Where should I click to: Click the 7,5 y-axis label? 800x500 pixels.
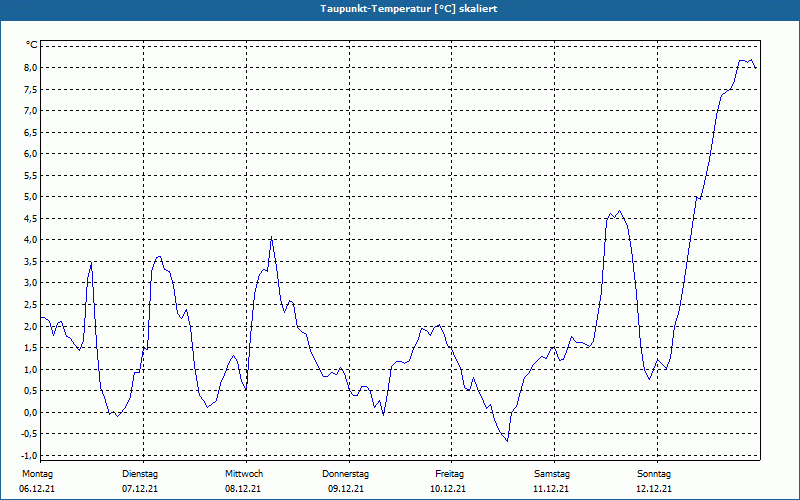coord(31,89)
